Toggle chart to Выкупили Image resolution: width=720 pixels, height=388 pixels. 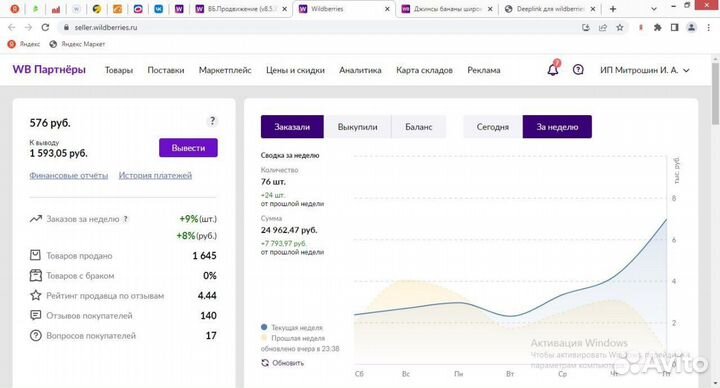[357, 127]
